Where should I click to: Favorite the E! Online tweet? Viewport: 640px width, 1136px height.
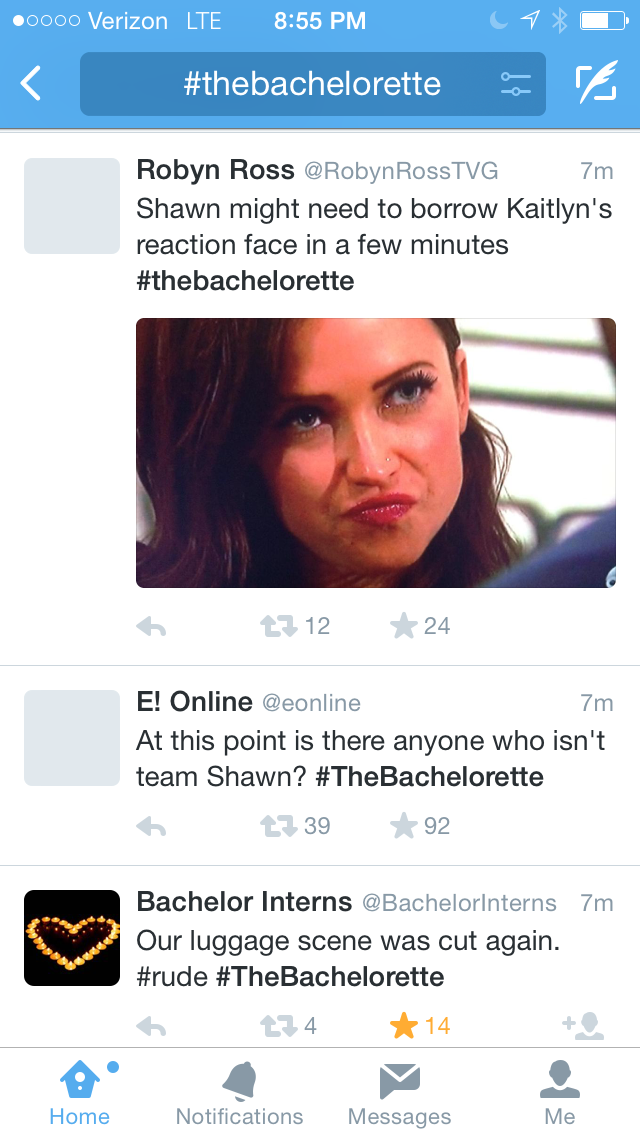(403, 827)
